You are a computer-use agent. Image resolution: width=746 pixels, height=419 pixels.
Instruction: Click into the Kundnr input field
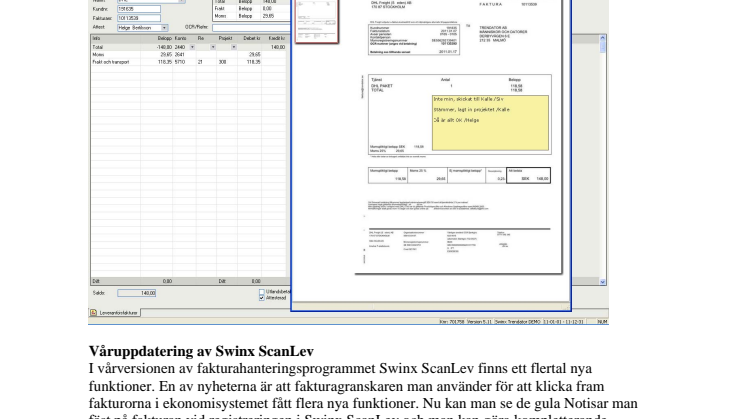click(139, 9)
